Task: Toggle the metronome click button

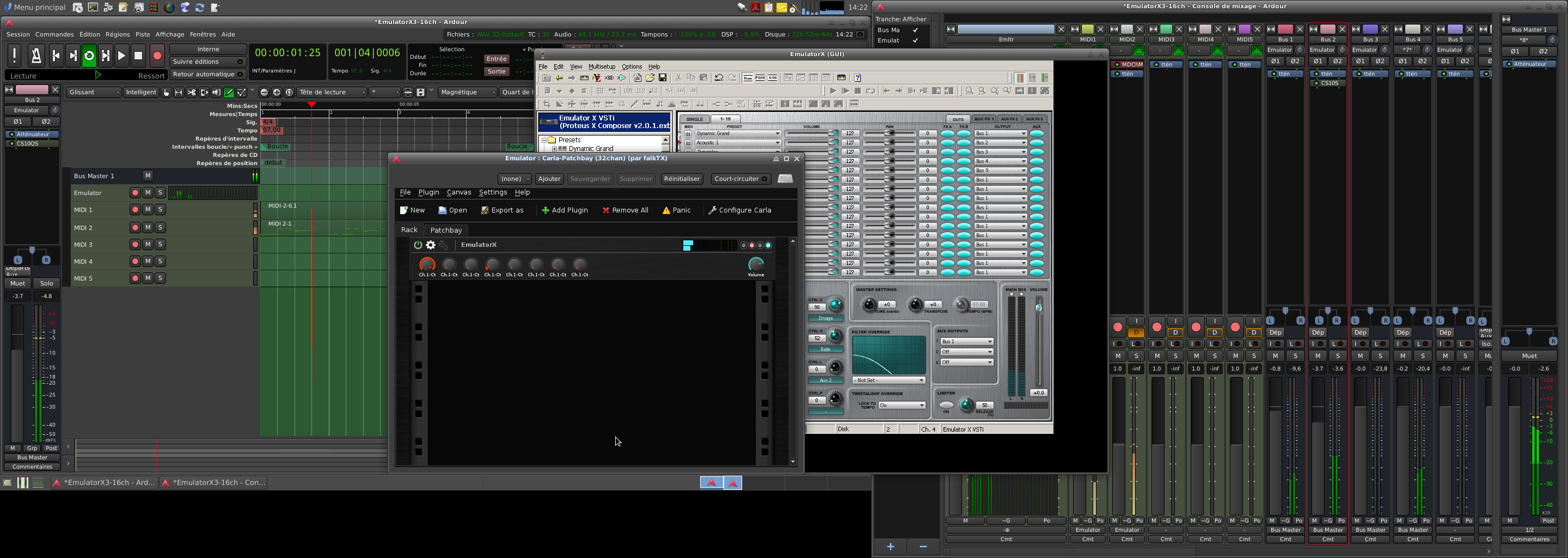Action: (36, 56)
